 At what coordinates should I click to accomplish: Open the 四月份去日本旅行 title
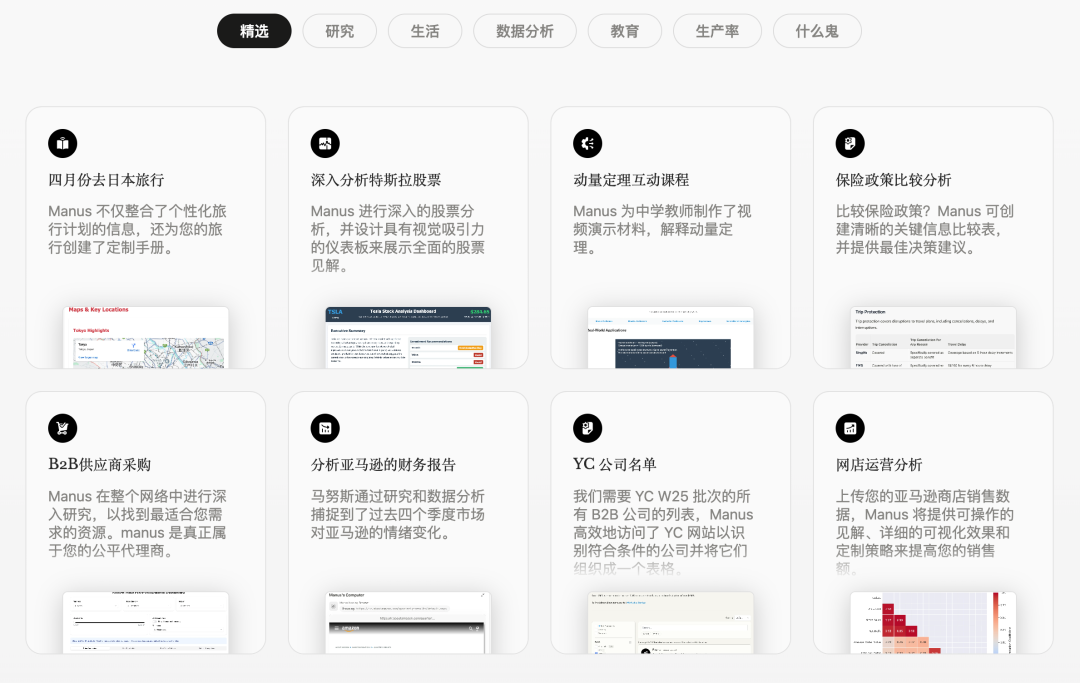(x=106, y=180)
